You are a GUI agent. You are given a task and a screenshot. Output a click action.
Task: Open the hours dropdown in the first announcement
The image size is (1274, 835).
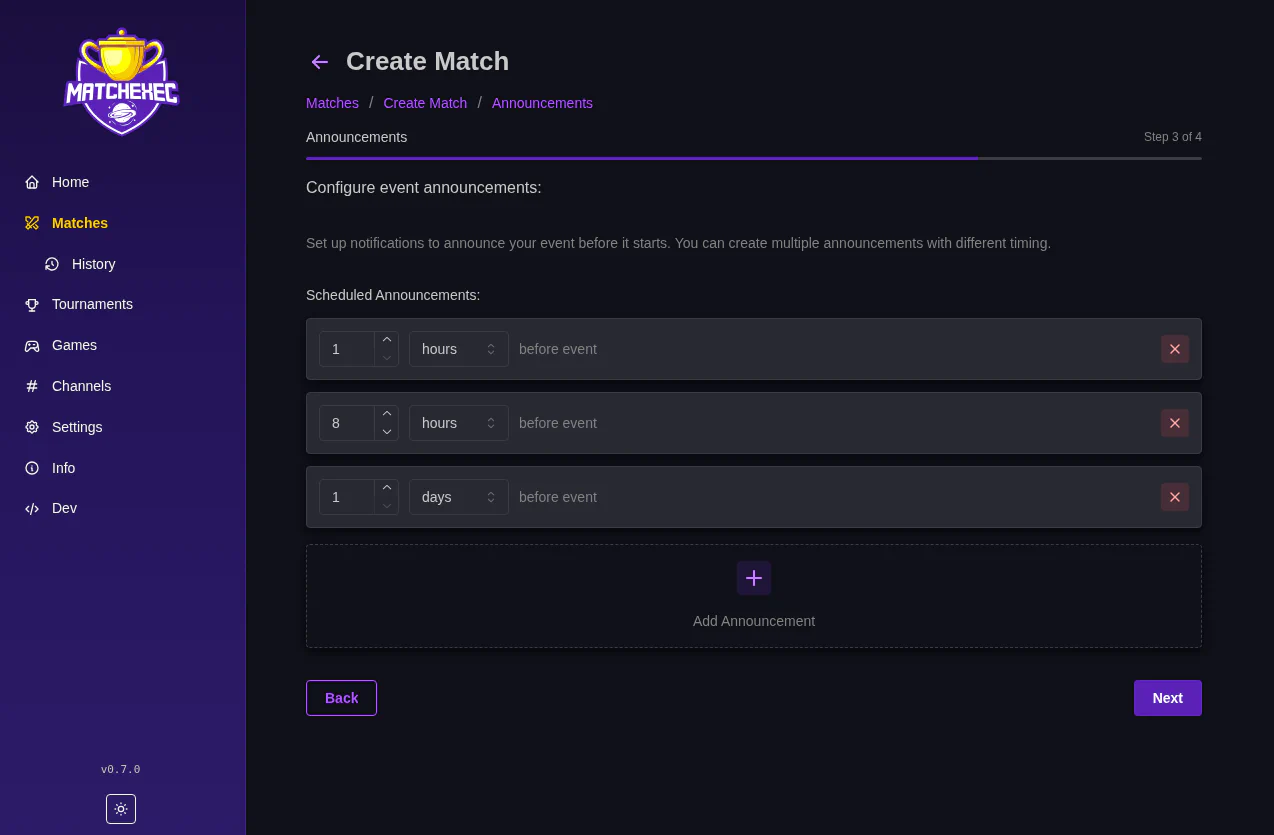pos(458,349)
